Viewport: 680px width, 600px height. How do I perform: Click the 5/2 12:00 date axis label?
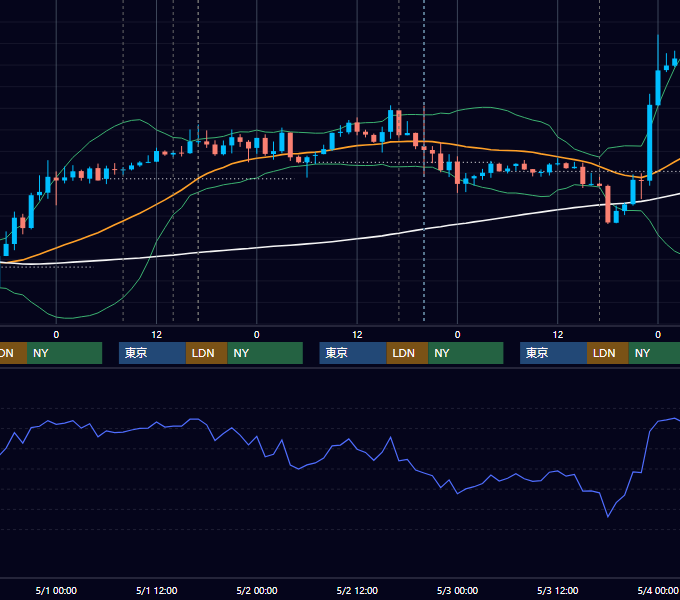tap(357, 590)
